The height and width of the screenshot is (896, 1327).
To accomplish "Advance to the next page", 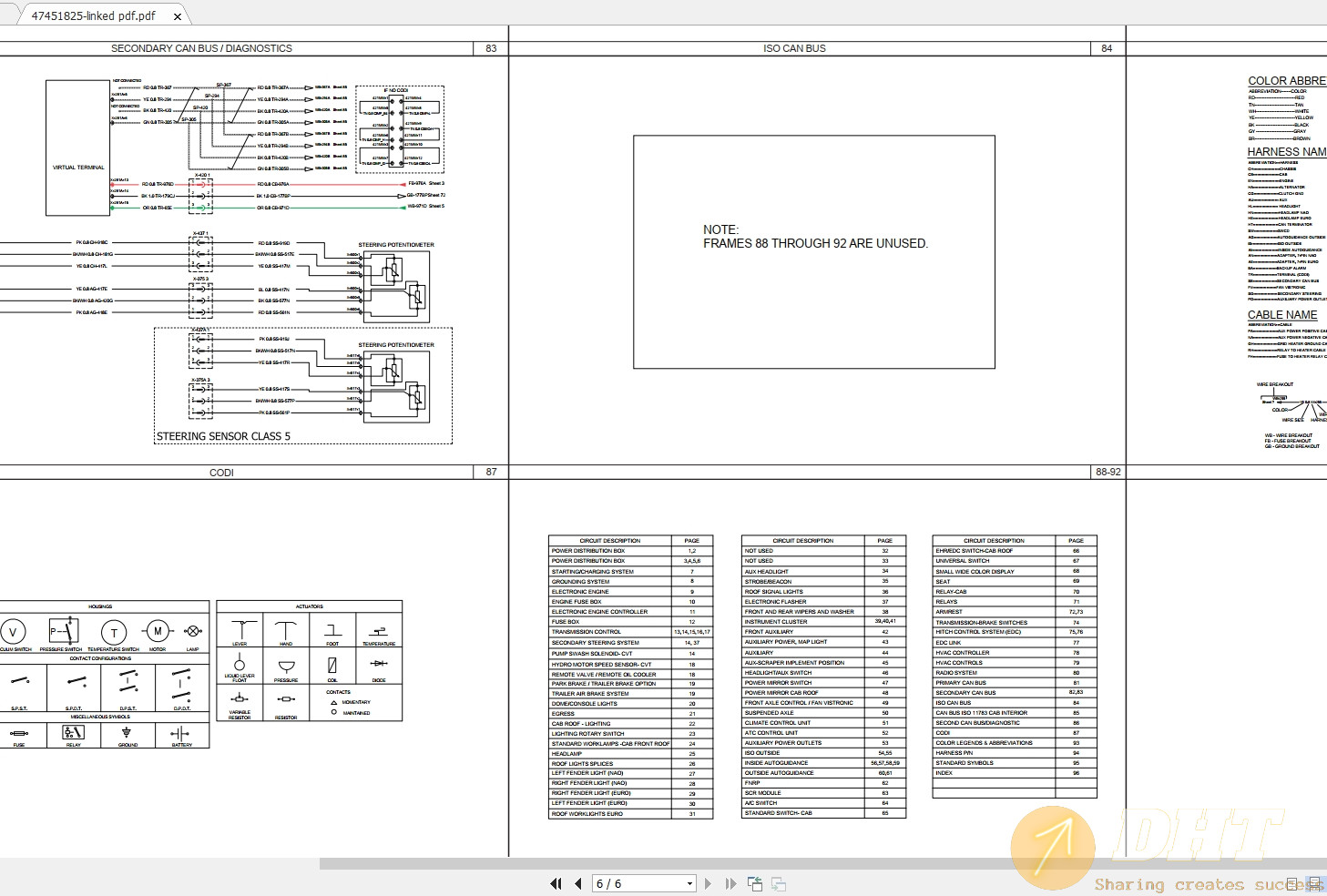I will (708, 883).
